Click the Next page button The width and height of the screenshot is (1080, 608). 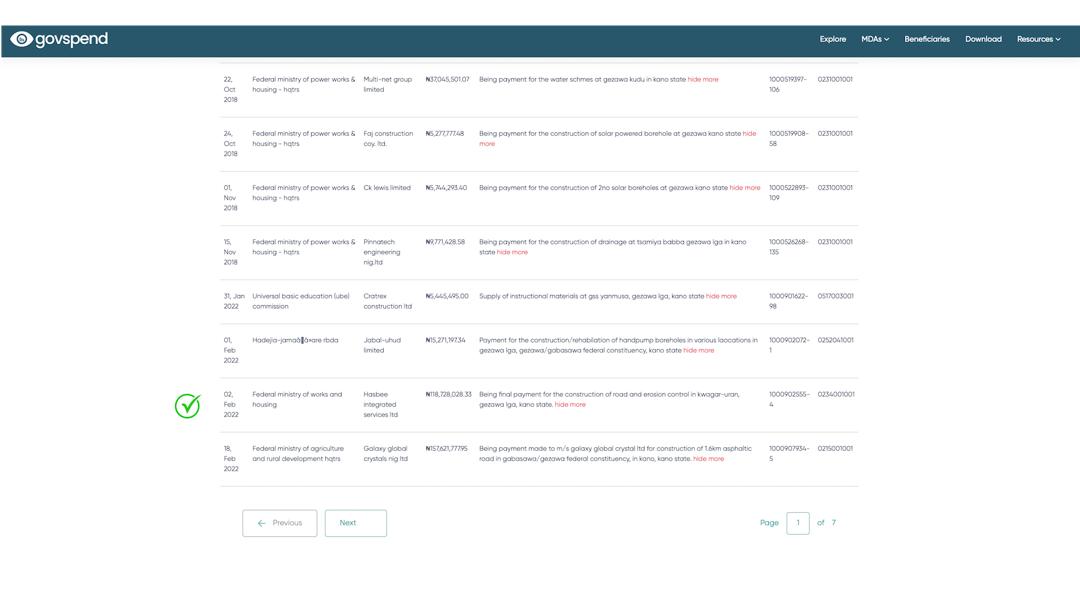click(355, 523)
